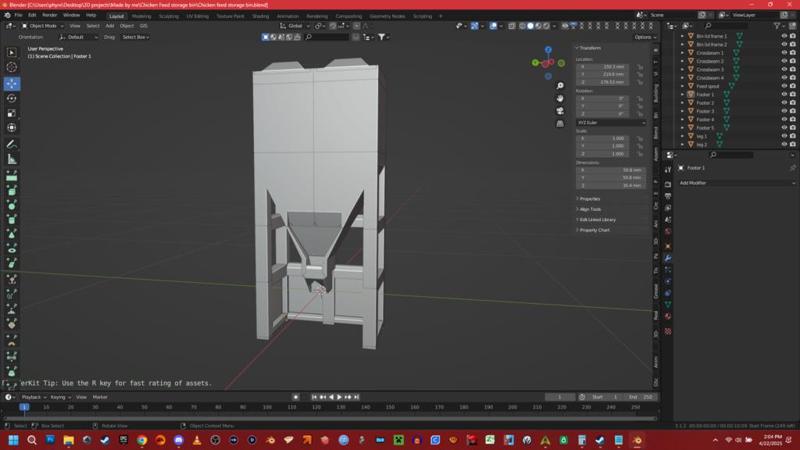Toggle viewport gizmos visibility button
Viewport: 800px width, 450px height.
pos(474,26)
